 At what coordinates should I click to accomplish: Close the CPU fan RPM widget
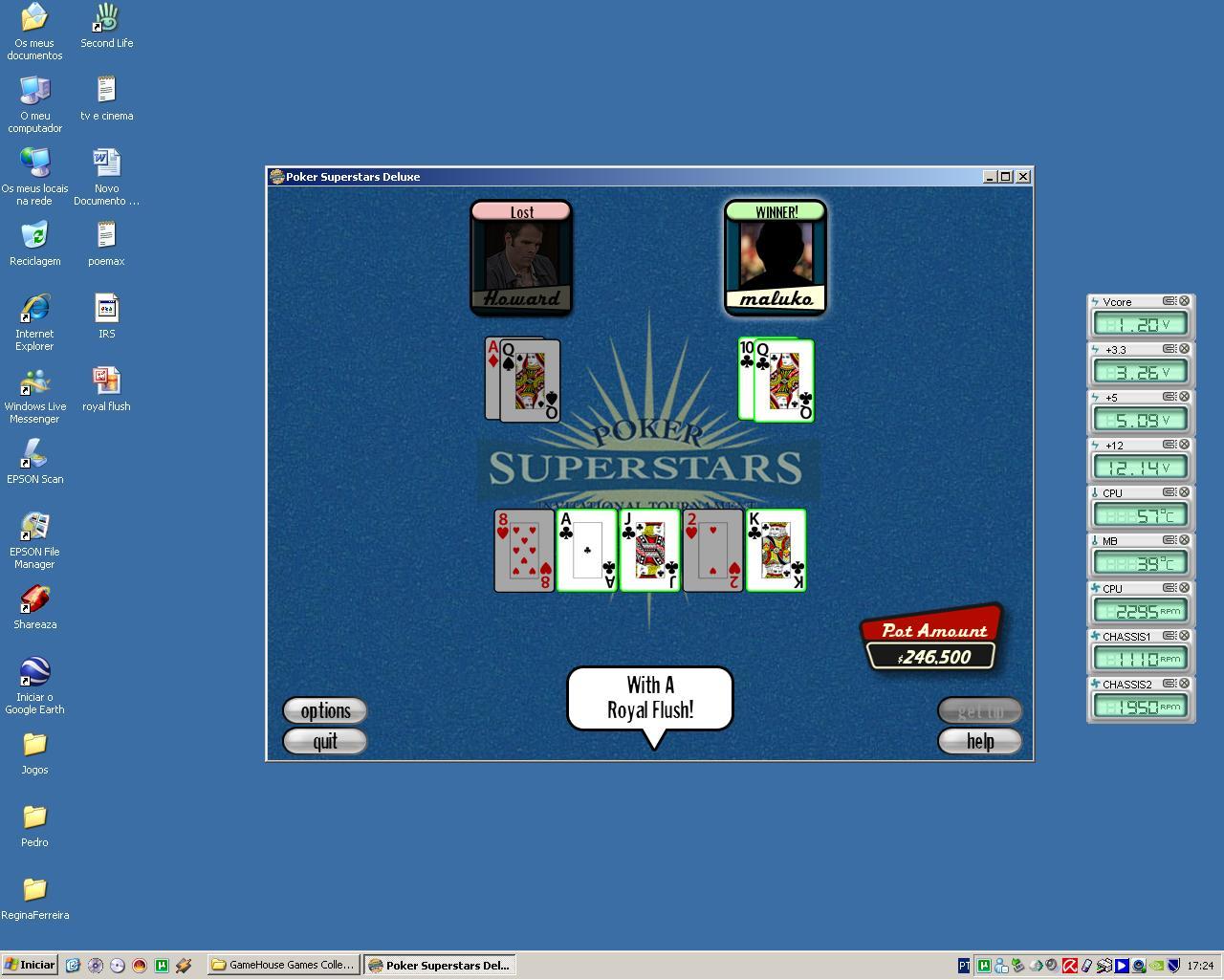click(1184, 588)
